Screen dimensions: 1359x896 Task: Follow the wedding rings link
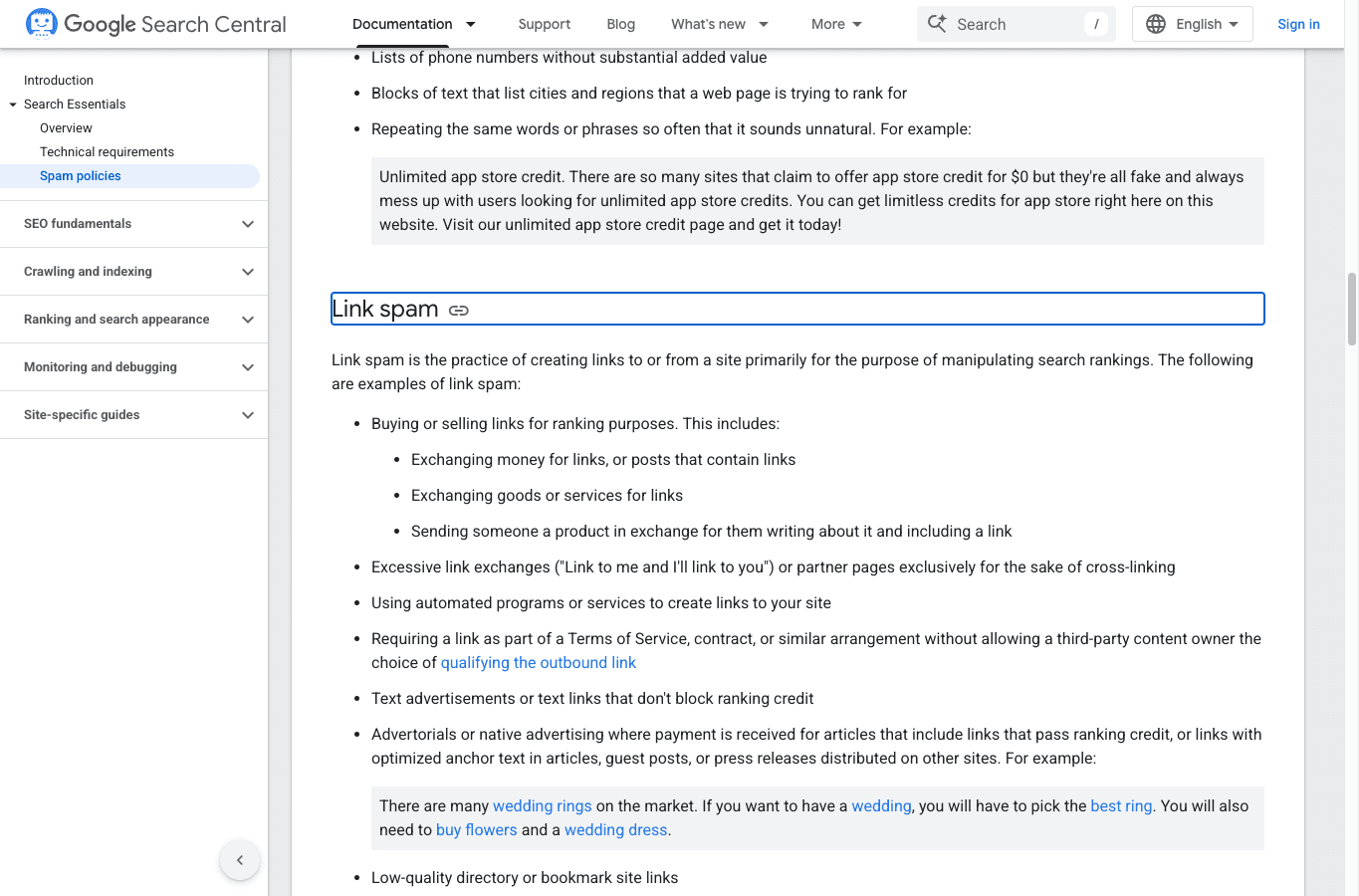pos(543,806)
